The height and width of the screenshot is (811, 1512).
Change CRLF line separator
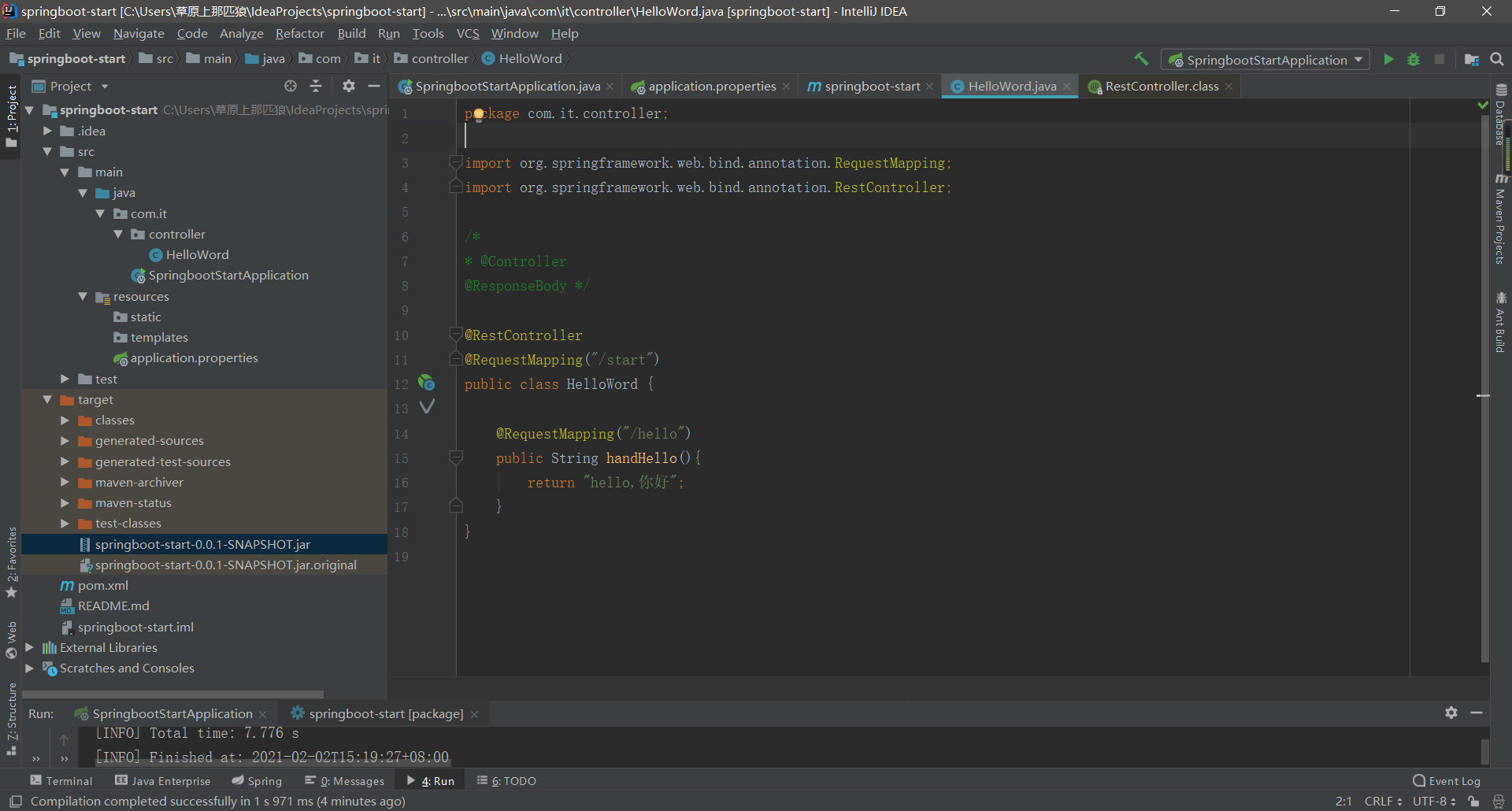1383,802
